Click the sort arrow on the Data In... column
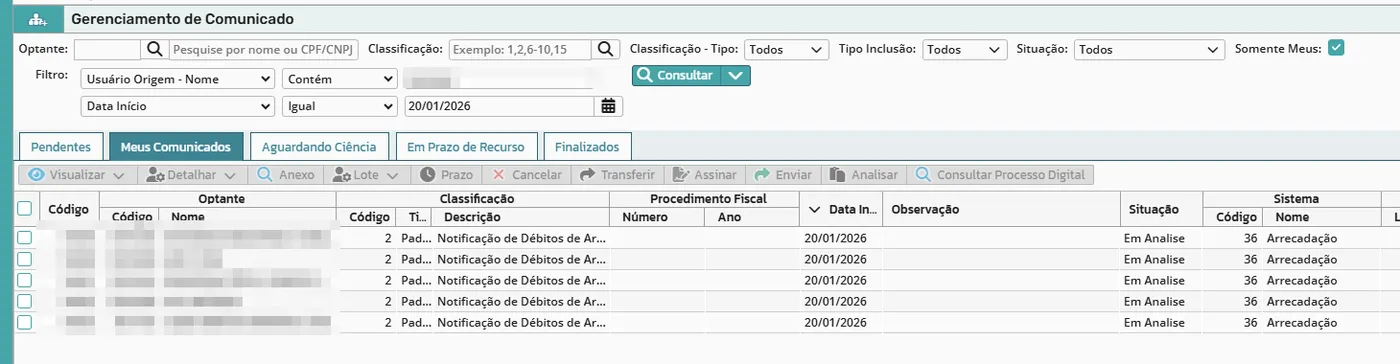Viewport: 1400px width, 364px height. coord(813,209)
